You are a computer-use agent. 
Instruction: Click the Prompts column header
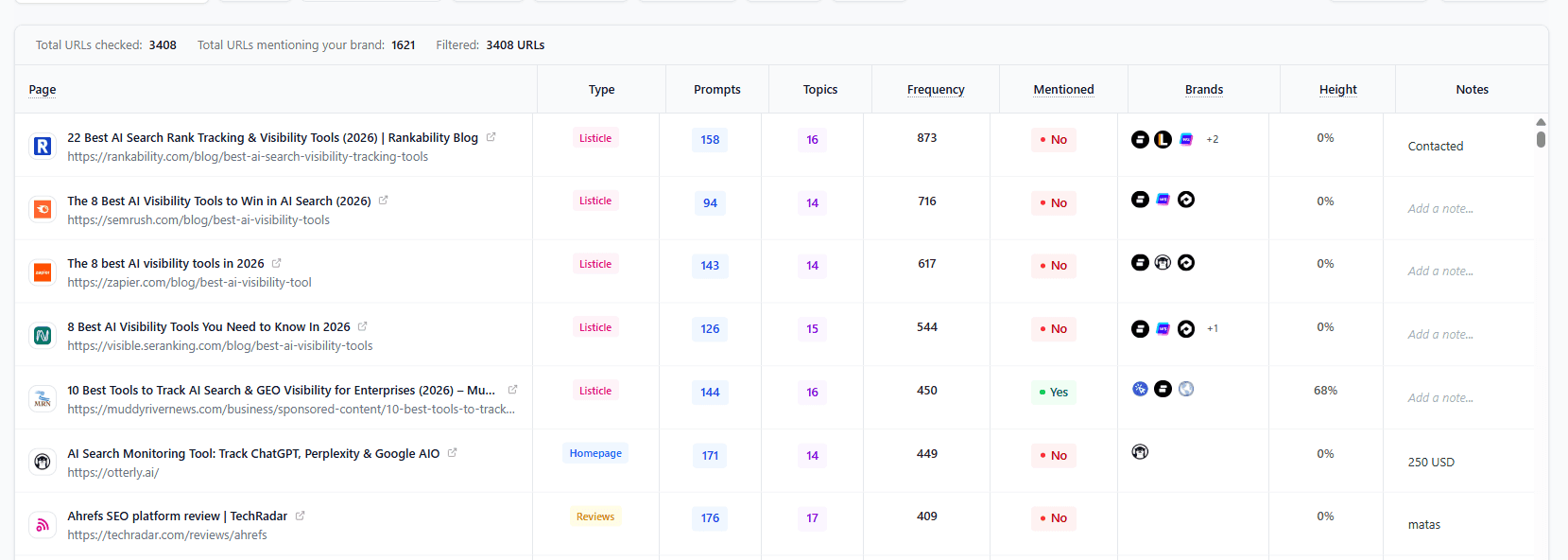point(717,89)
